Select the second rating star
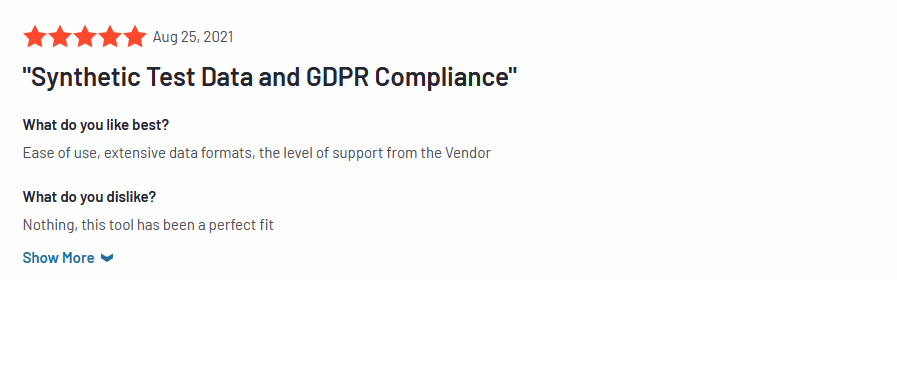This screenshot has height=387, width=897. [60, 37]
